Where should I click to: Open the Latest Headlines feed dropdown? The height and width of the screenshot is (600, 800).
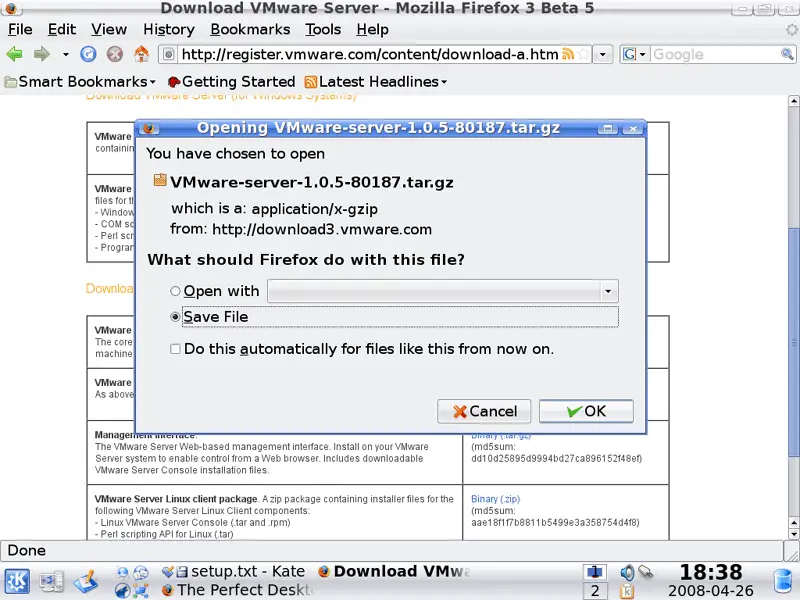[x=376, y=82]
